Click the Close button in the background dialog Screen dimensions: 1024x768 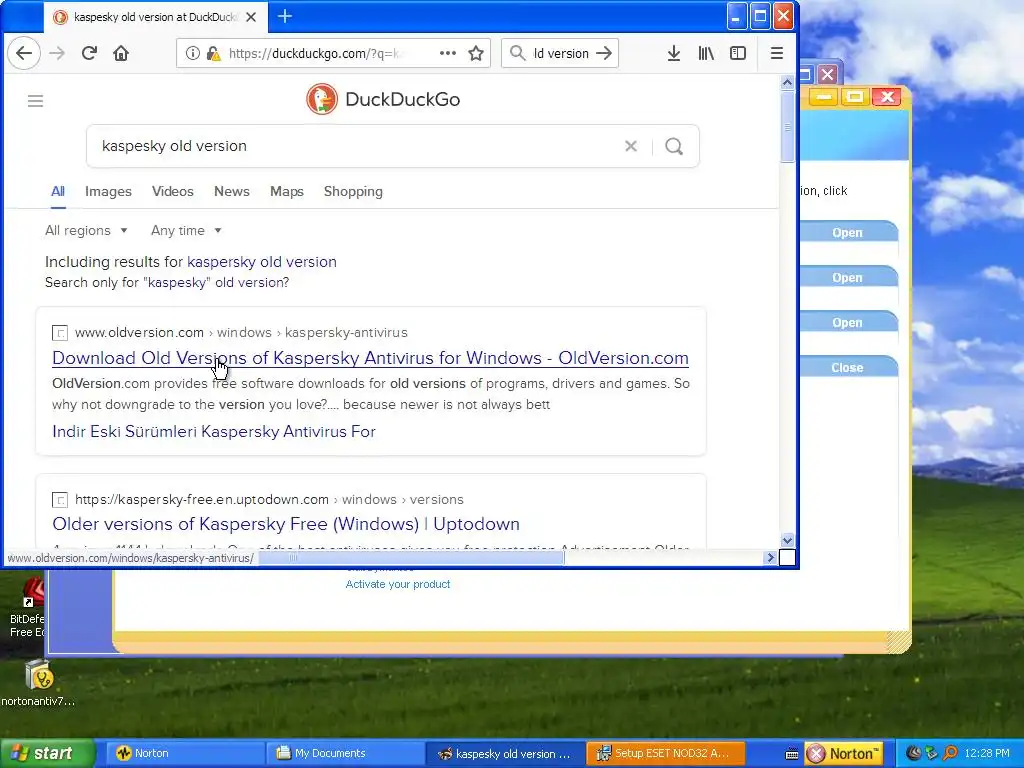(847, 368)
